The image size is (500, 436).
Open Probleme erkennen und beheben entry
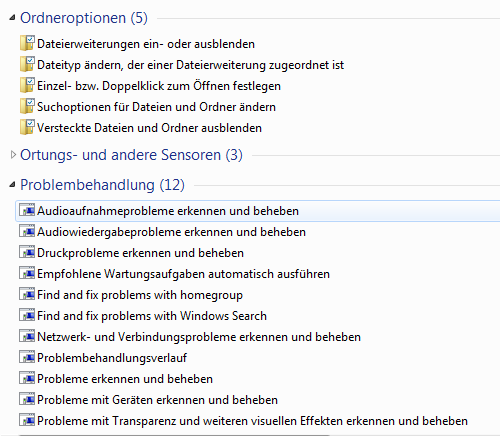point(125,379)
